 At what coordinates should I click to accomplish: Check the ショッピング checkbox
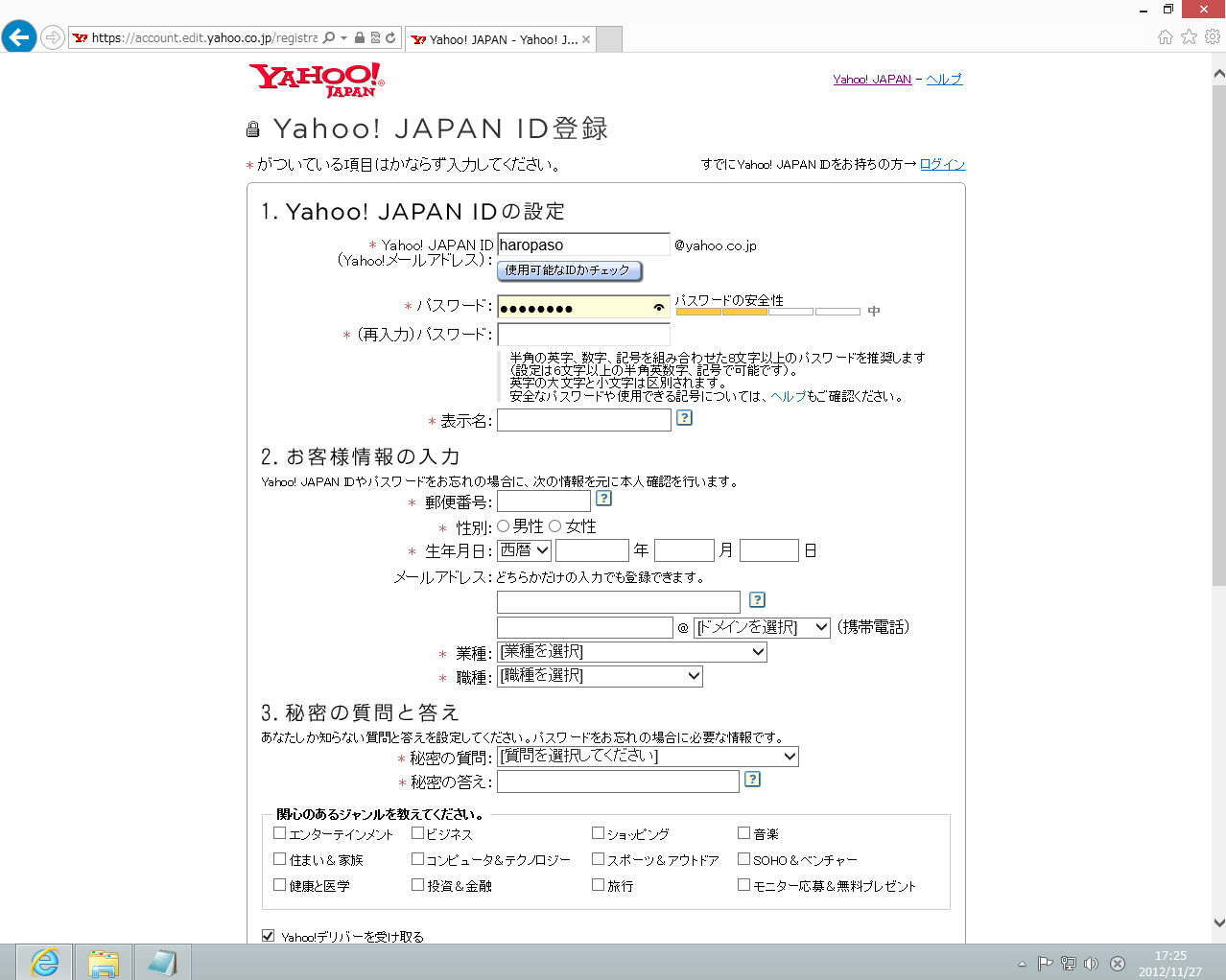pyautogui.click(x=598, y=833)
